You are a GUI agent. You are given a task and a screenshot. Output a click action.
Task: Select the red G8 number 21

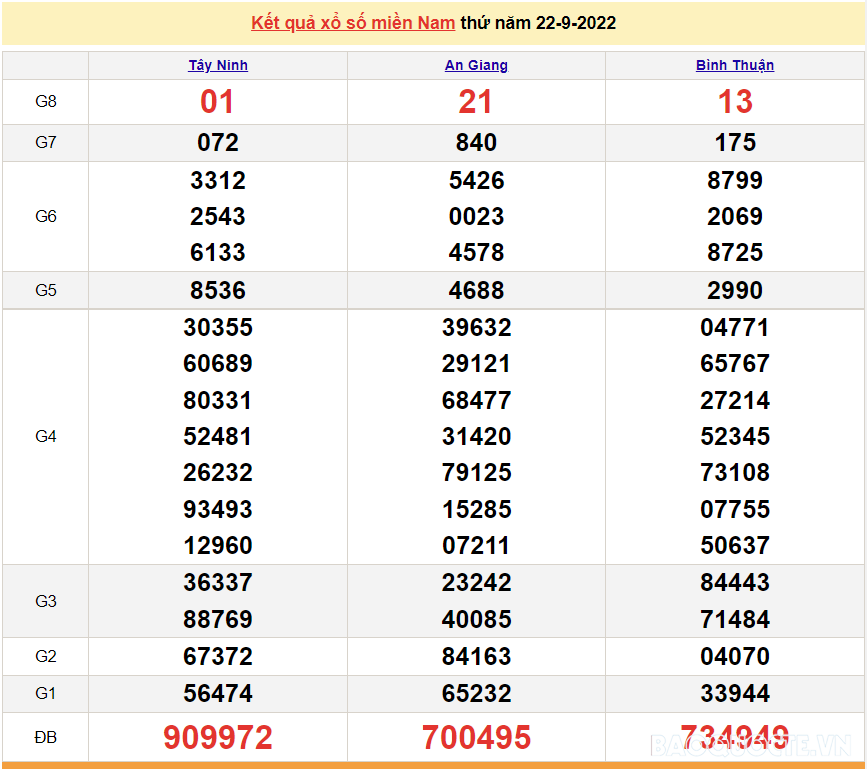point(476,102)
